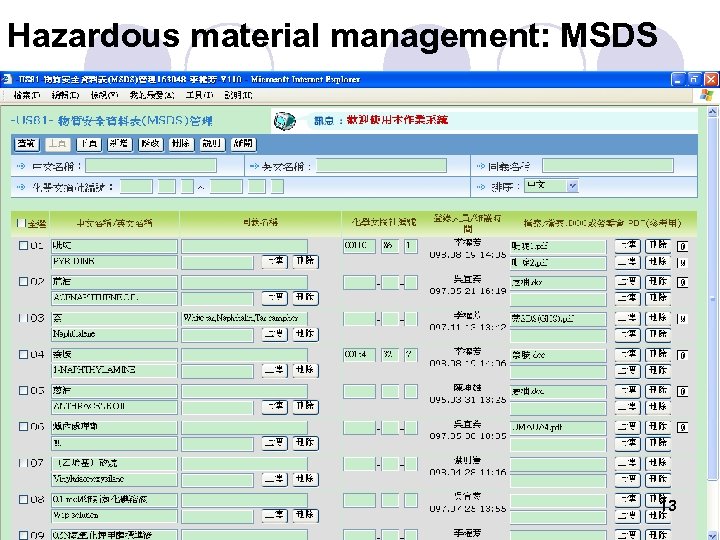Click the 095.03.31 timestamp in row 05
Screen dimensions: 720x540
coord(468,400)
